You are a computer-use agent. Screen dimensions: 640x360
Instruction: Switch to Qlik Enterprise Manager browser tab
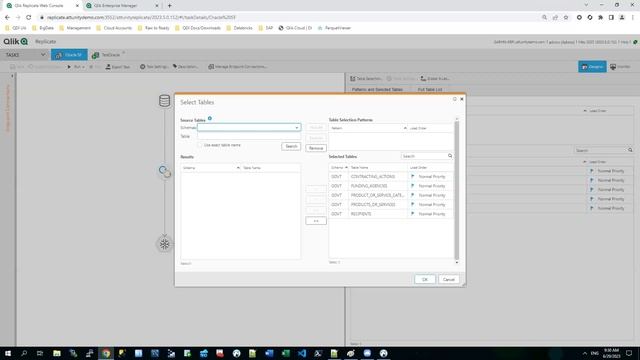click(121, 6)
